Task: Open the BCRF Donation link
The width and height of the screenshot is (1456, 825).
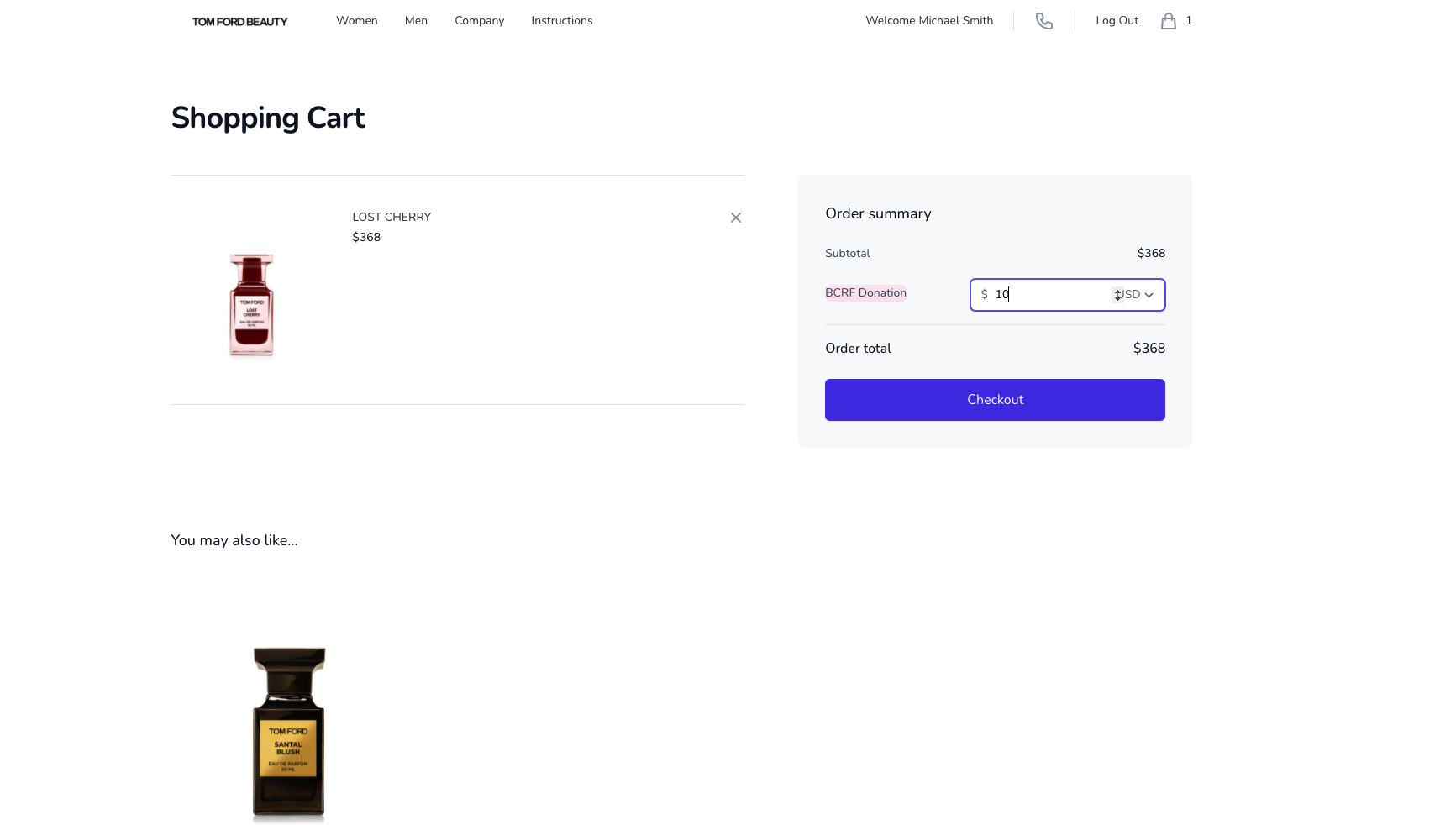Action: (x=865, y=292)
